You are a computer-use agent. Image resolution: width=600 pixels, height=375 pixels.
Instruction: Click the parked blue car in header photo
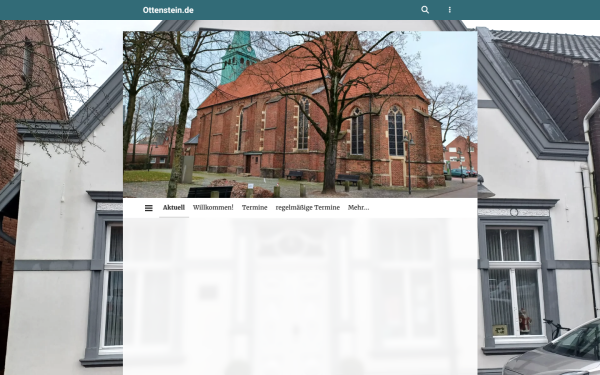[459, 173]
